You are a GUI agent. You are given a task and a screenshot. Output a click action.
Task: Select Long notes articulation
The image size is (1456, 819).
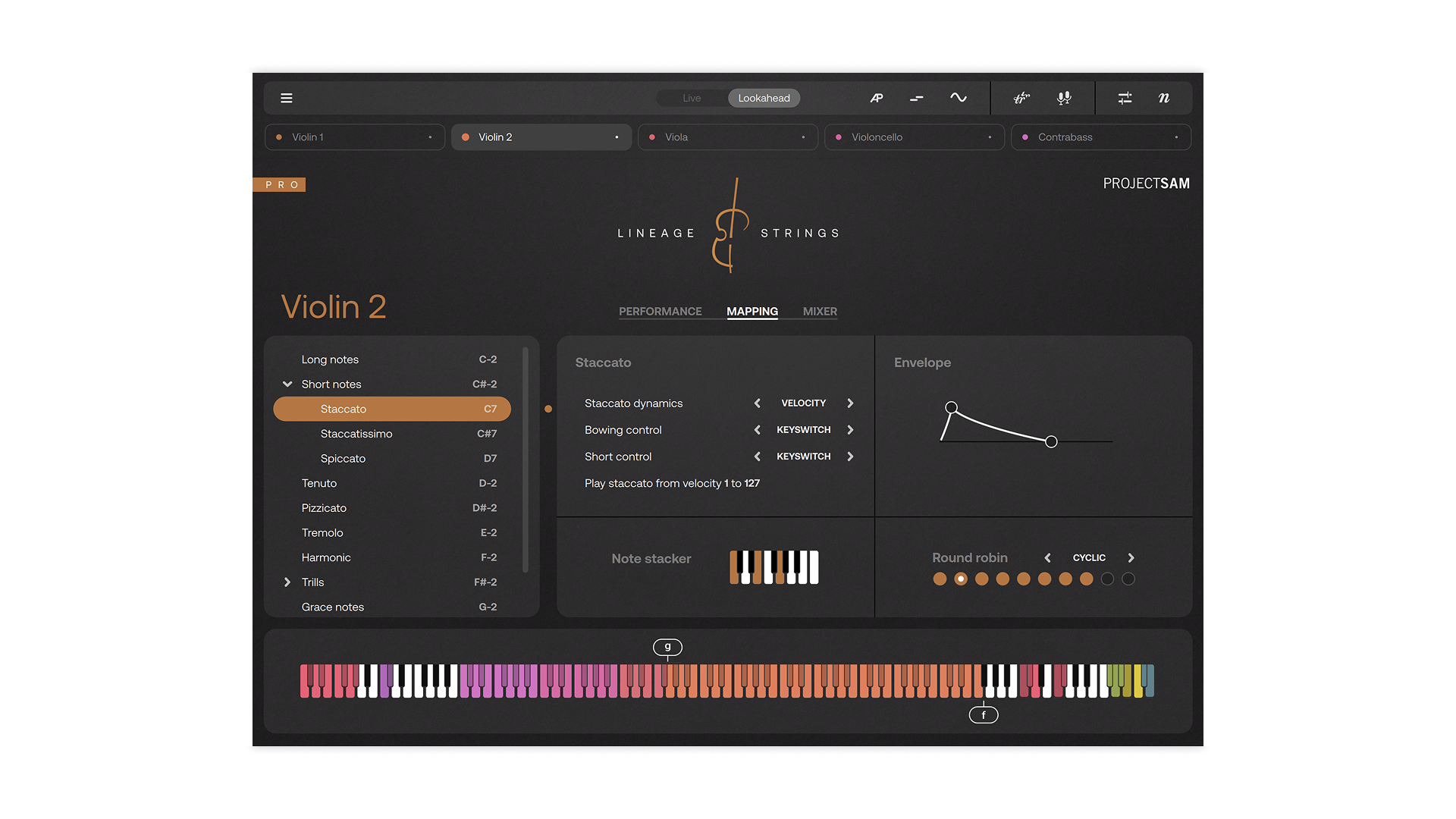392,359
